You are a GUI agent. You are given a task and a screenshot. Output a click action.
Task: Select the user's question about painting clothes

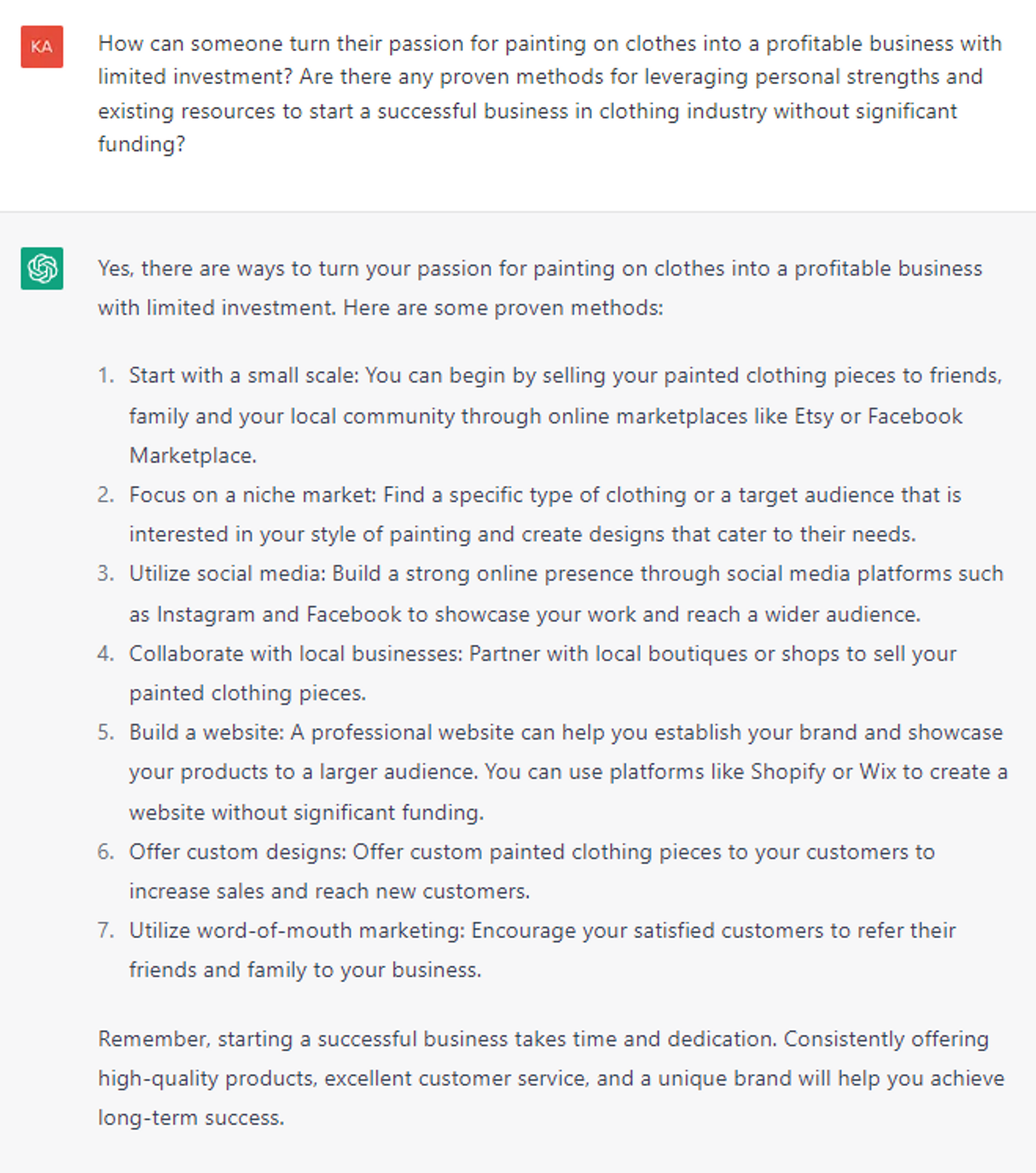coord(549,93)
